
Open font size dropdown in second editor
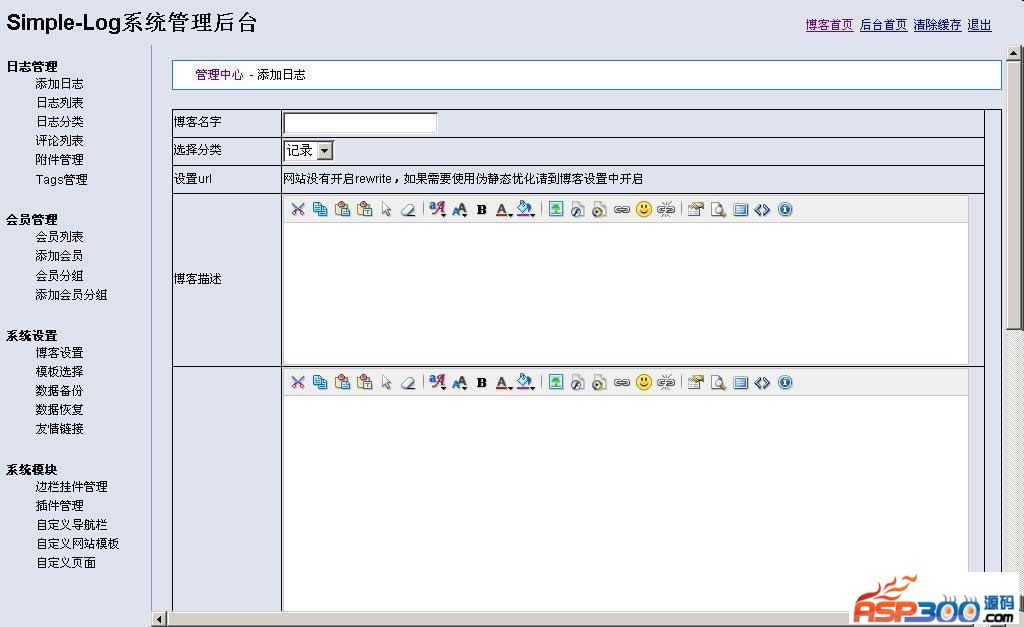(460, 382)
